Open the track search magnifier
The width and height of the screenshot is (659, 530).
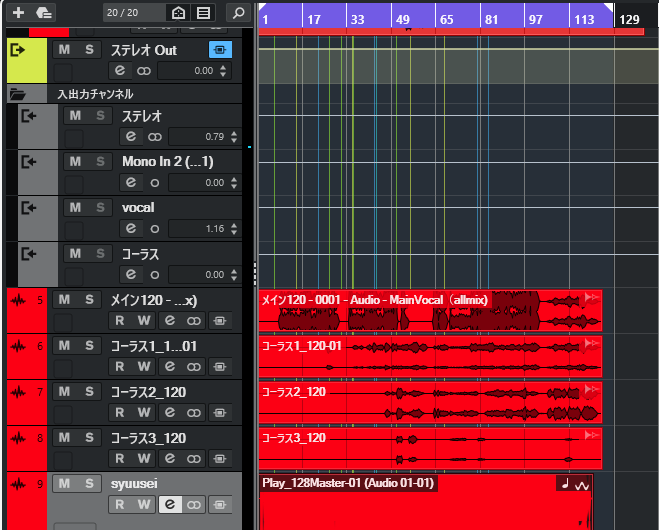pyautogui.click(x=238, y=13)
